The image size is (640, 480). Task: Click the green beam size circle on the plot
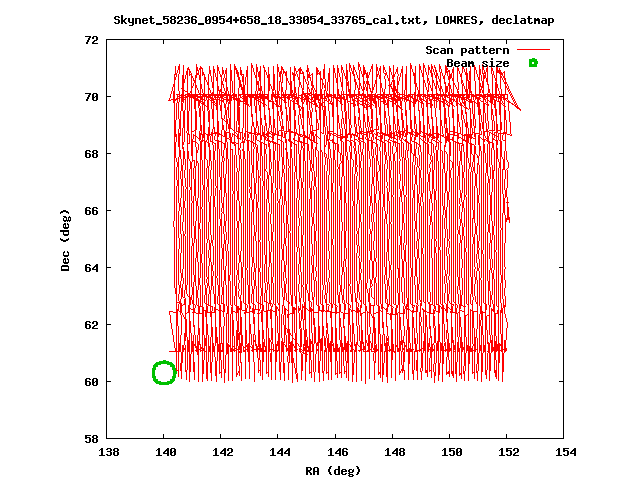pos(164,373)
